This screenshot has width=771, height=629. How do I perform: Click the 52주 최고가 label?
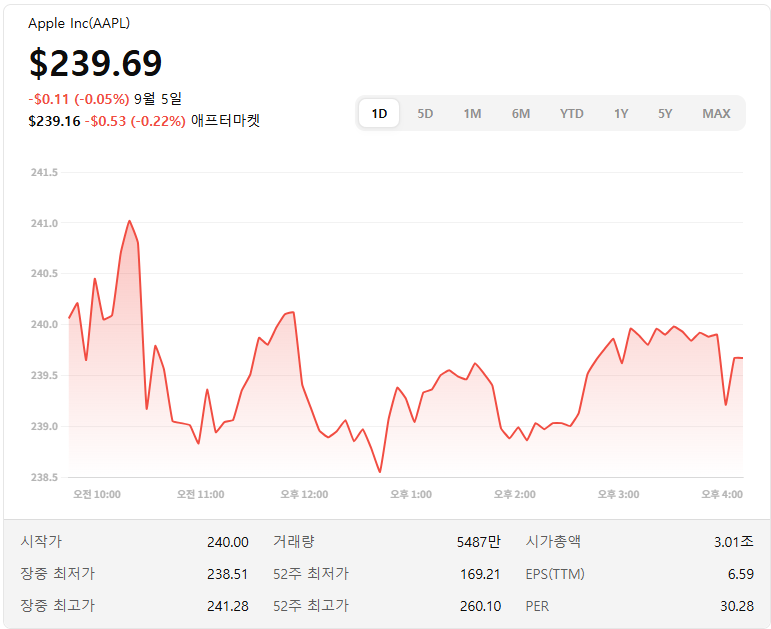pos(311,605)
